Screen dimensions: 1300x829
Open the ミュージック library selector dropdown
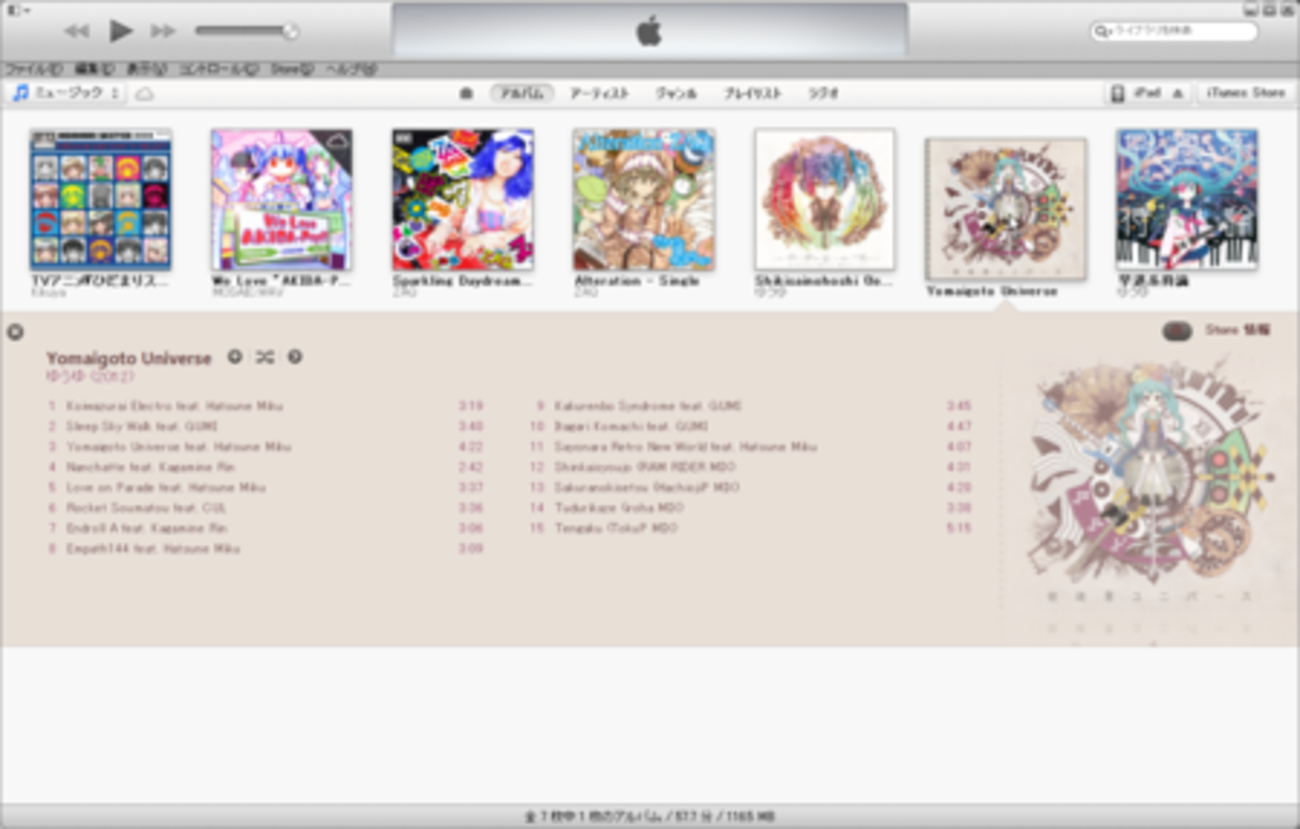point(67,93)
